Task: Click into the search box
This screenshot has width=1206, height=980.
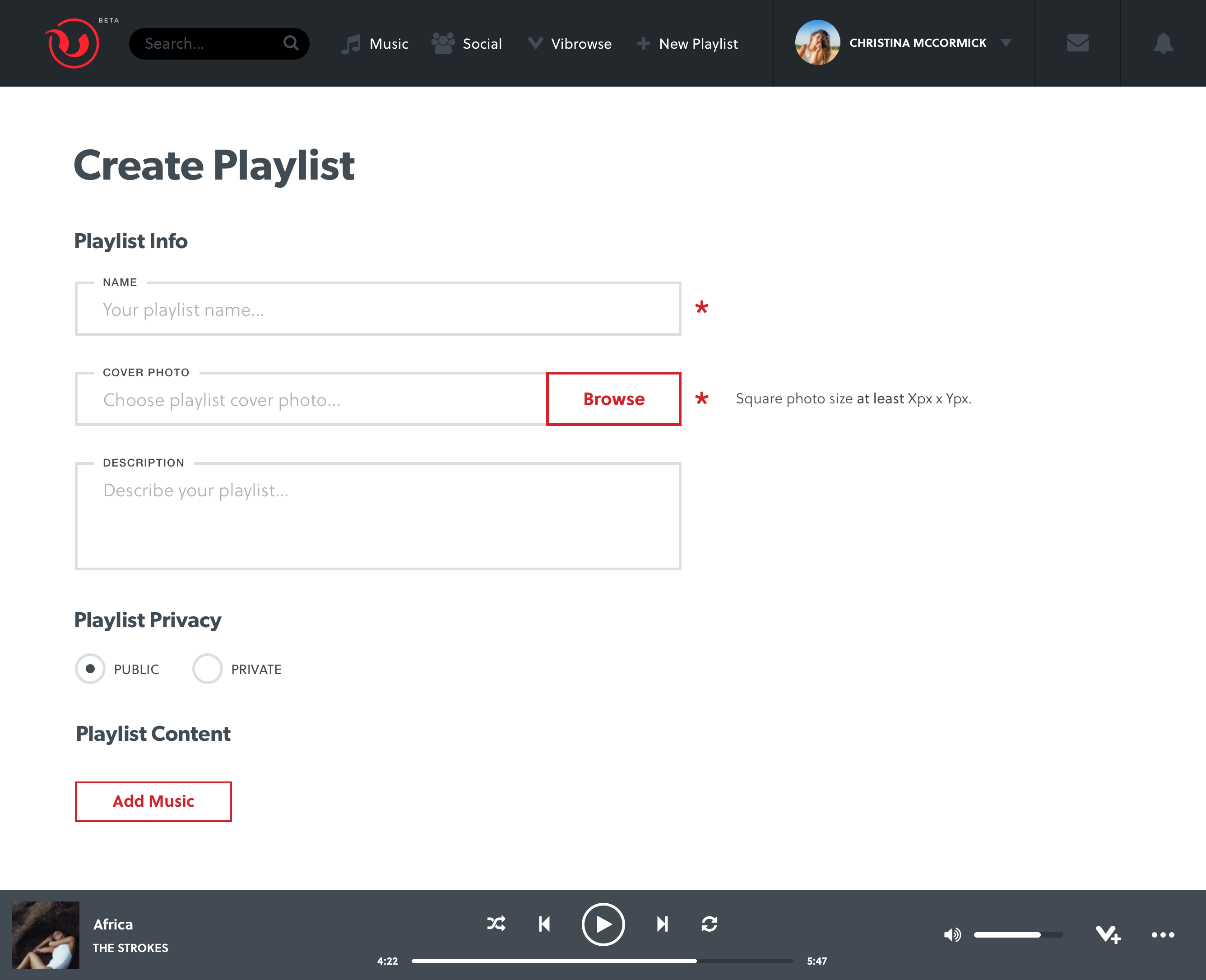Action: pyautogui.click(x=219, y=43)
